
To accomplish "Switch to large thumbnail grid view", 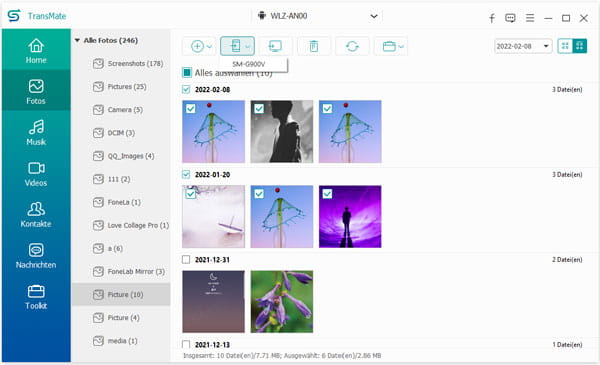I will (579, 46).
